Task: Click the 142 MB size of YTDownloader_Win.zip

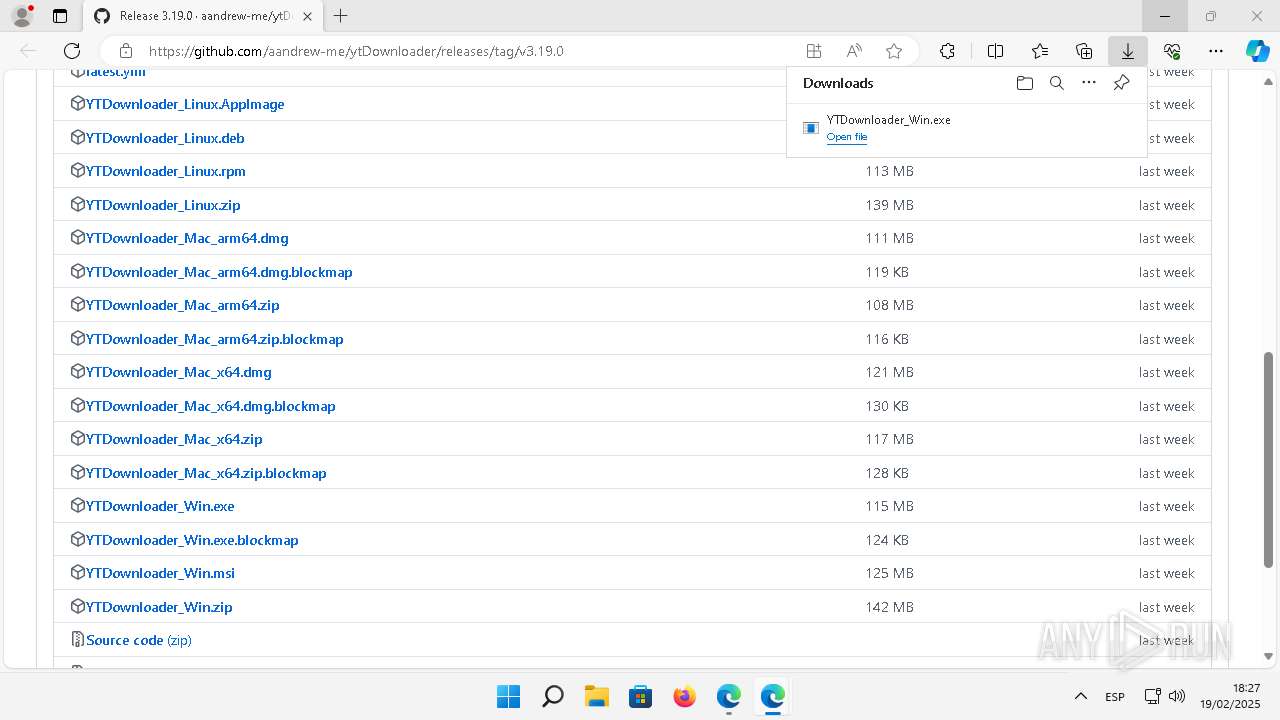Action: point(890,607)
